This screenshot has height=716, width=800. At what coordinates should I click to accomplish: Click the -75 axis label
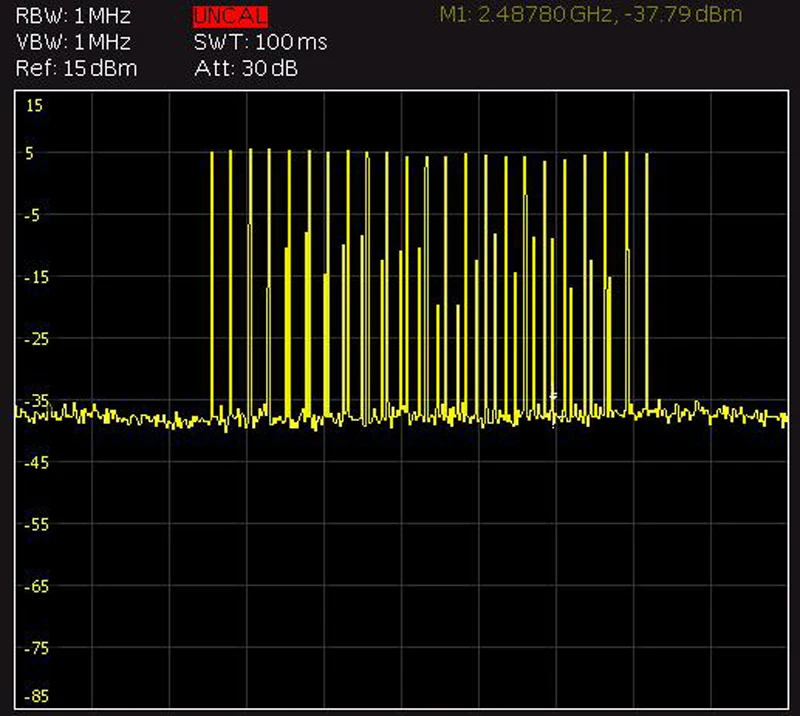[x=36, y=649]
